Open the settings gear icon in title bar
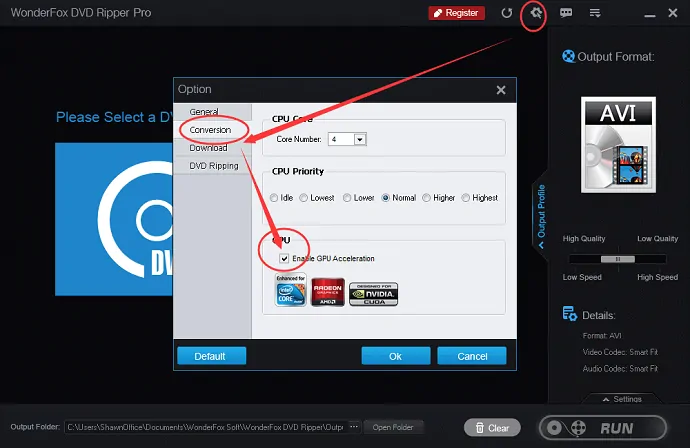The width and height of the screenshot is (690, 448). [x=536, y=13]
